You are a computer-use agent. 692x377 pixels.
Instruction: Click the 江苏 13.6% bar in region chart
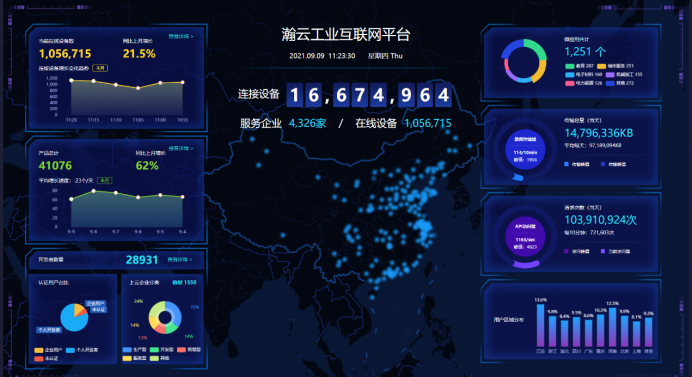pyautogui.click(x=541, y=325)
